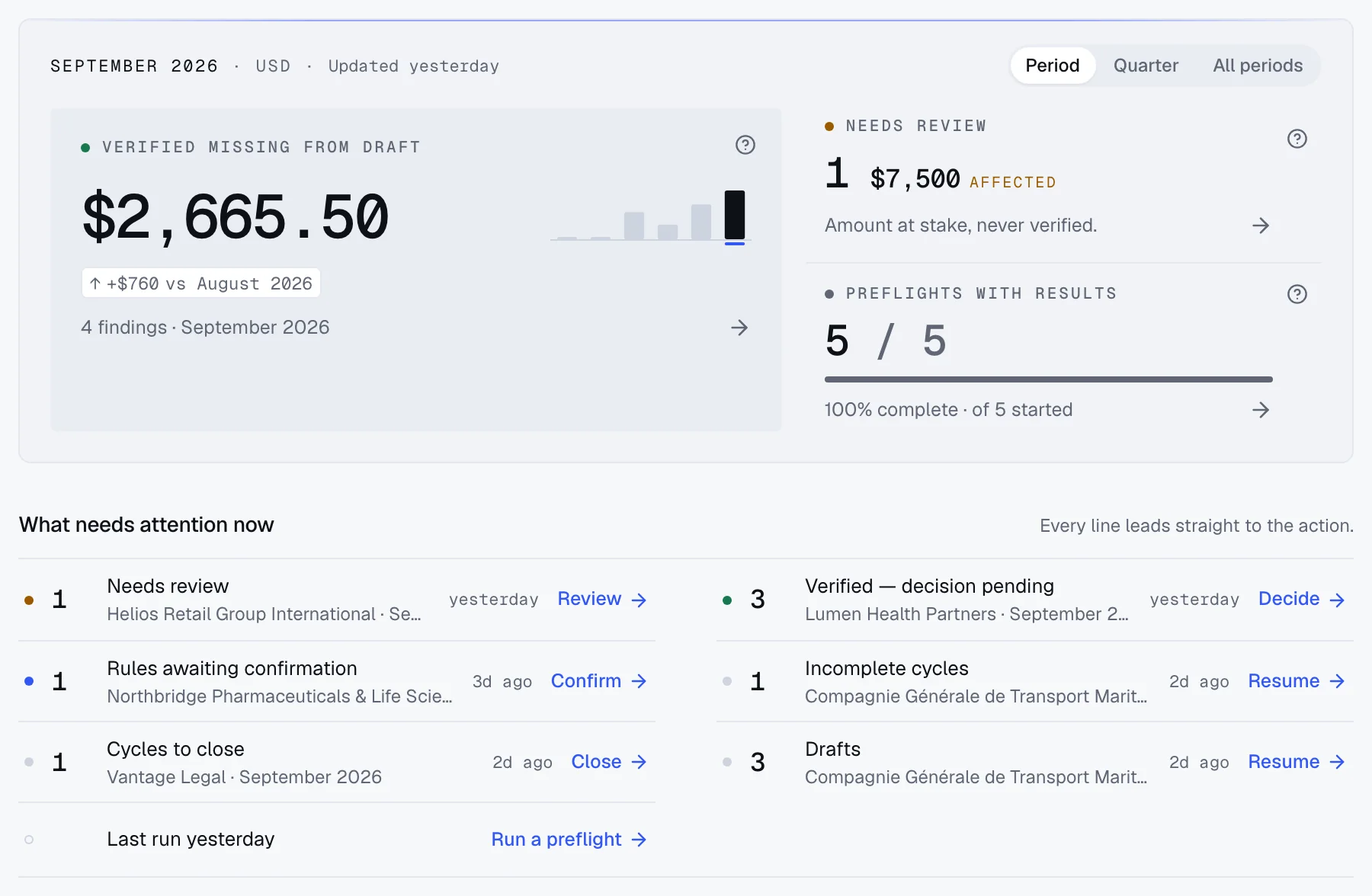The width and height of the screenshot is (1372, 896).
Task: Open help for Verified Missing From Draft
Action: [745, 145]
